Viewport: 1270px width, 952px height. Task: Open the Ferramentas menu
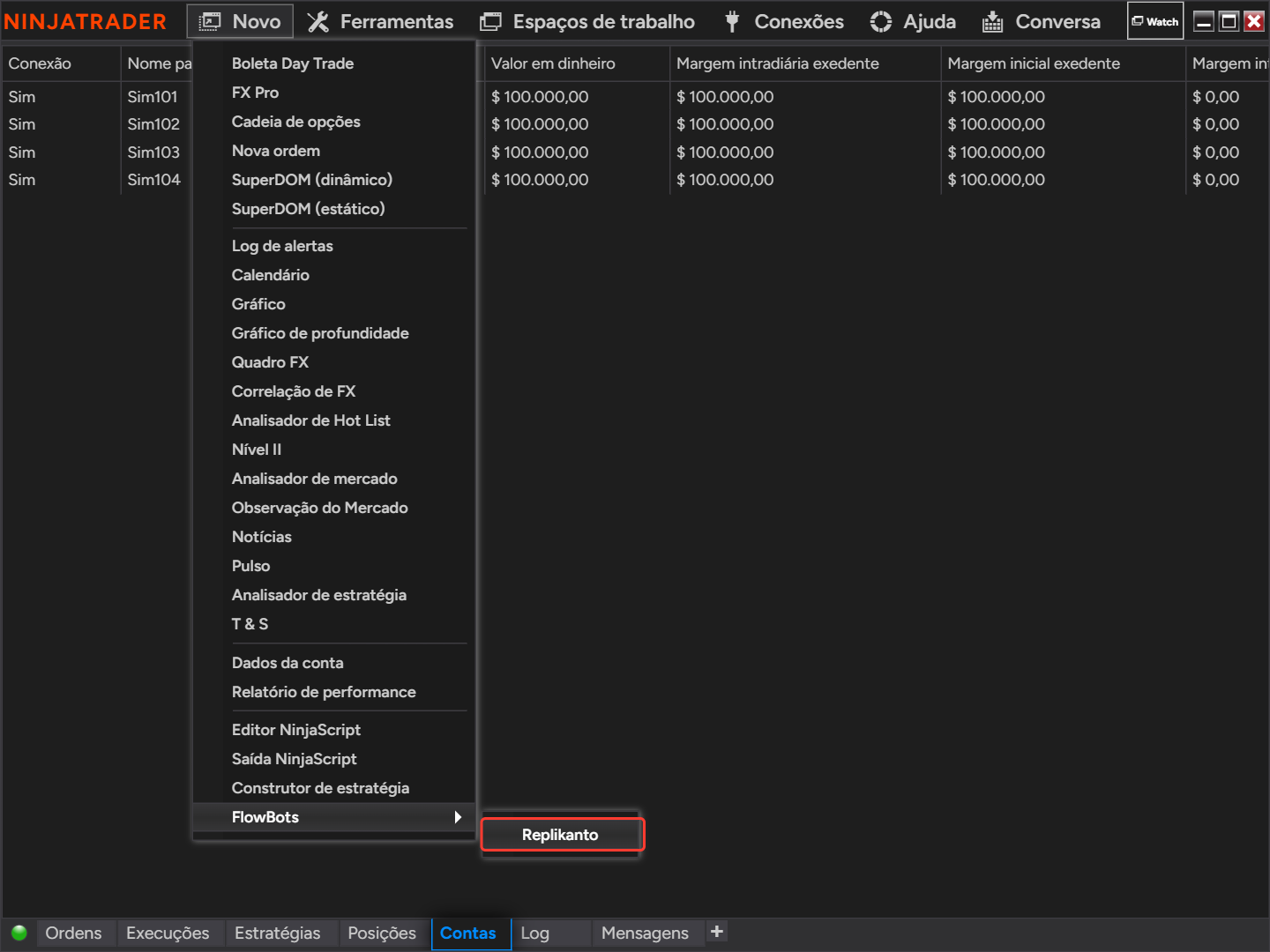380,22
